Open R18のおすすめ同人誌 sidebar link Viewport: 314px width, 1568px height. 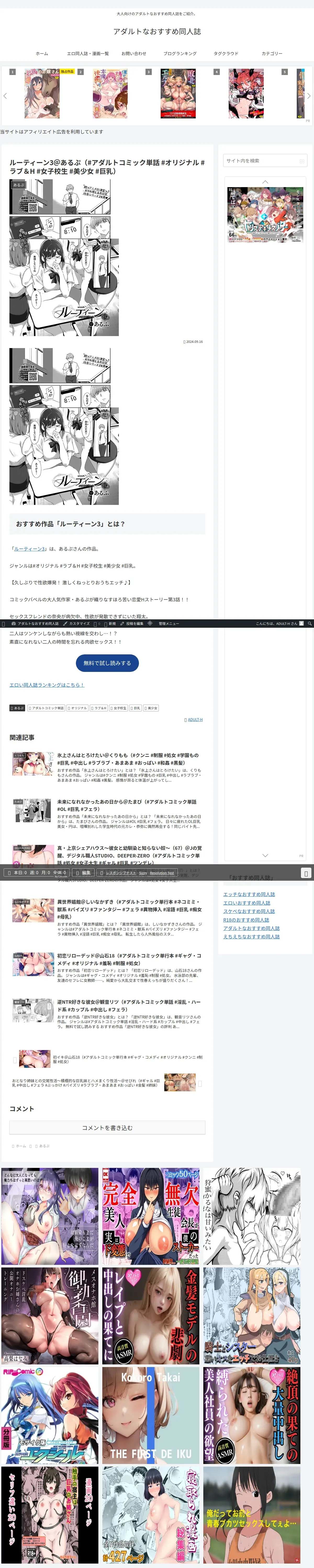tap(246, 920)
